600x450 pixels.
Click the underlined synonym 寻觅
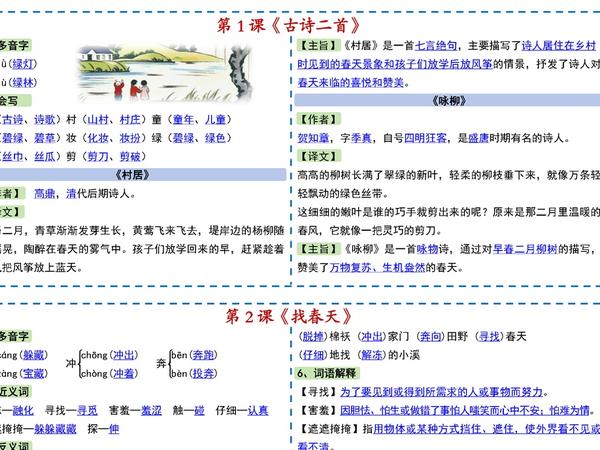click(87, 411)
